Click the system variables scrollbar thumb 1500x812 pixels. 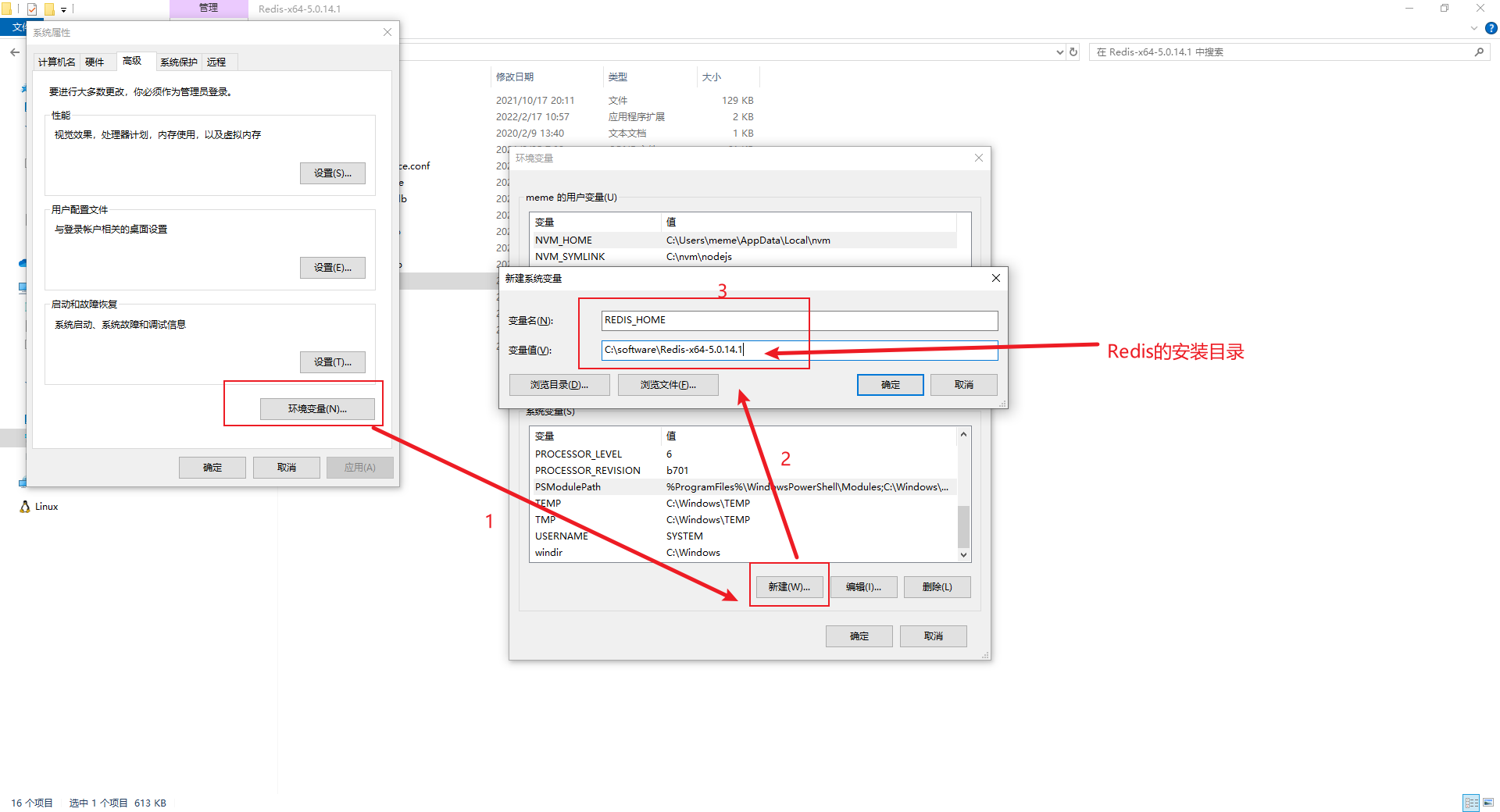(x=964, y=527)
